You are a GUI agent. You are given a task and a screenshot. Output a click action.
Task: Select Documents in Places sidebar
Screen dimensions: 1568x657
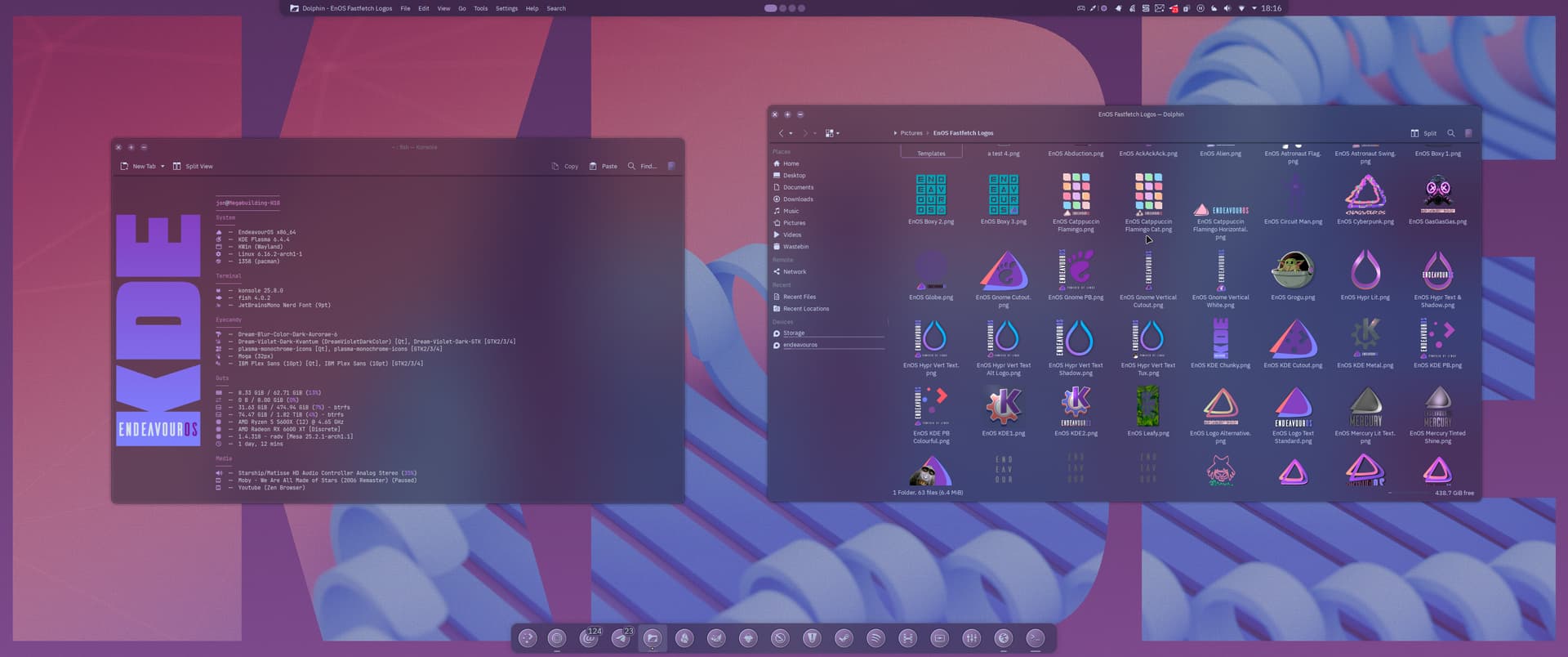tap(828, 187)
